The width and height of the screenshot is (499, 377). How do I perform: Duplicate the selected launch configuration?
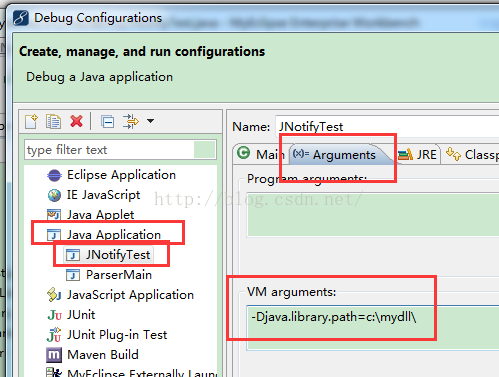click(53, 121)
